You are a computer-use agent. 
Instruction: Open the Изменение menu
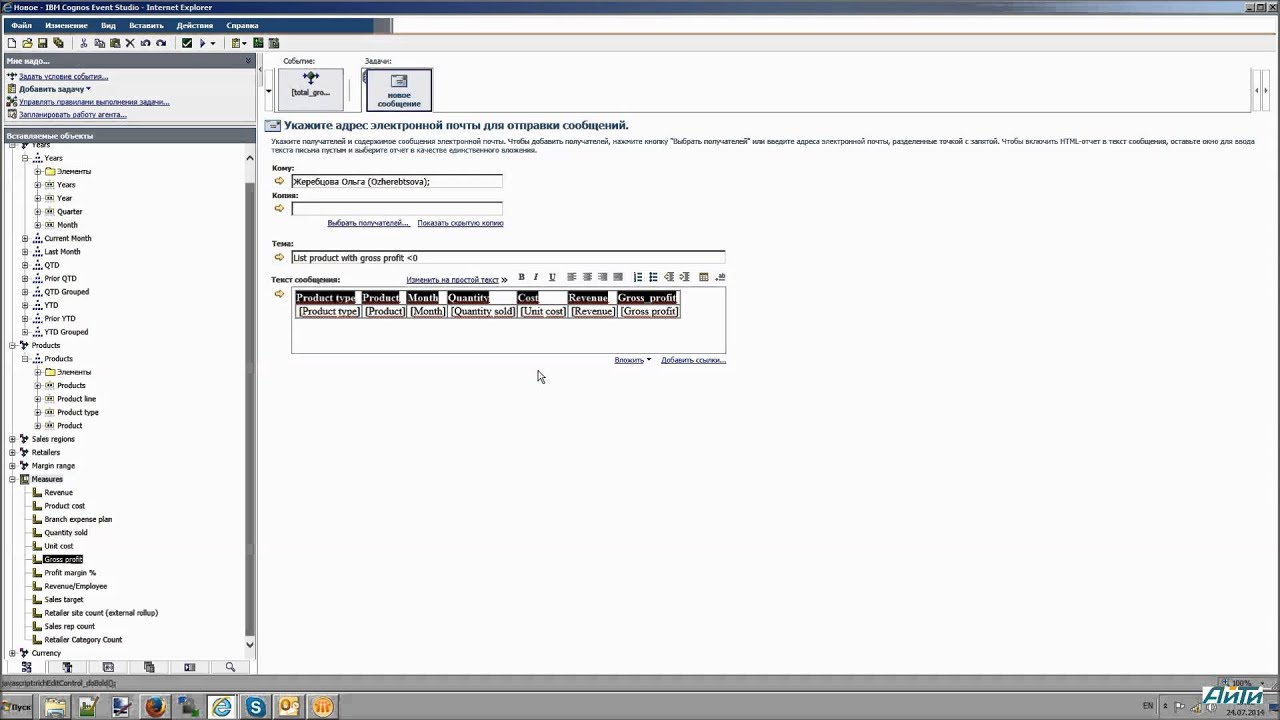pyautogui.click(x=66, y=25)
